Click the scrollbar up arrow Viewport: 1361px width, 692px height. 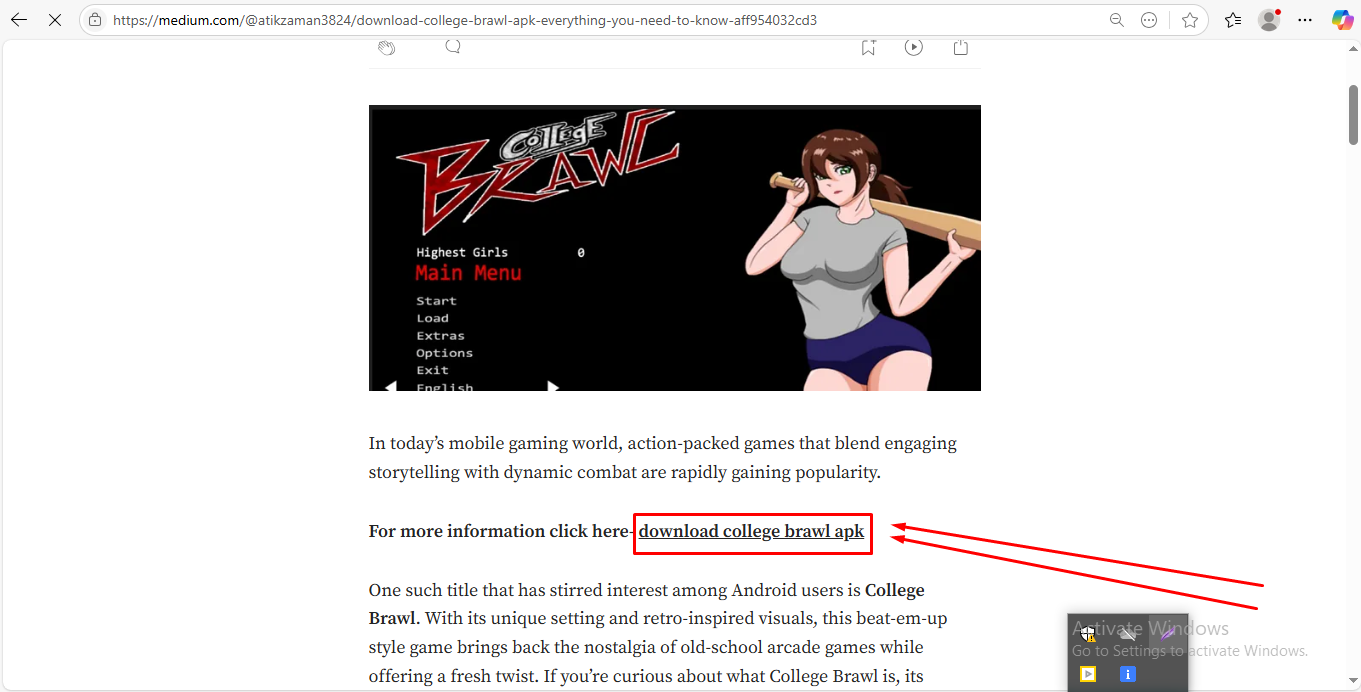(1353, 50)
